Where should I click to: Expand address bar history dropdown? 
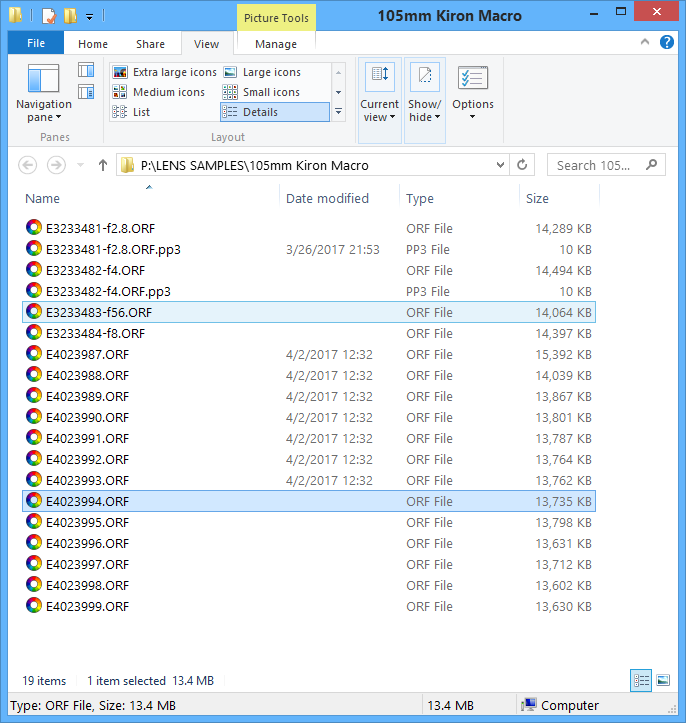pyautogui.click(x=500, y=165)
